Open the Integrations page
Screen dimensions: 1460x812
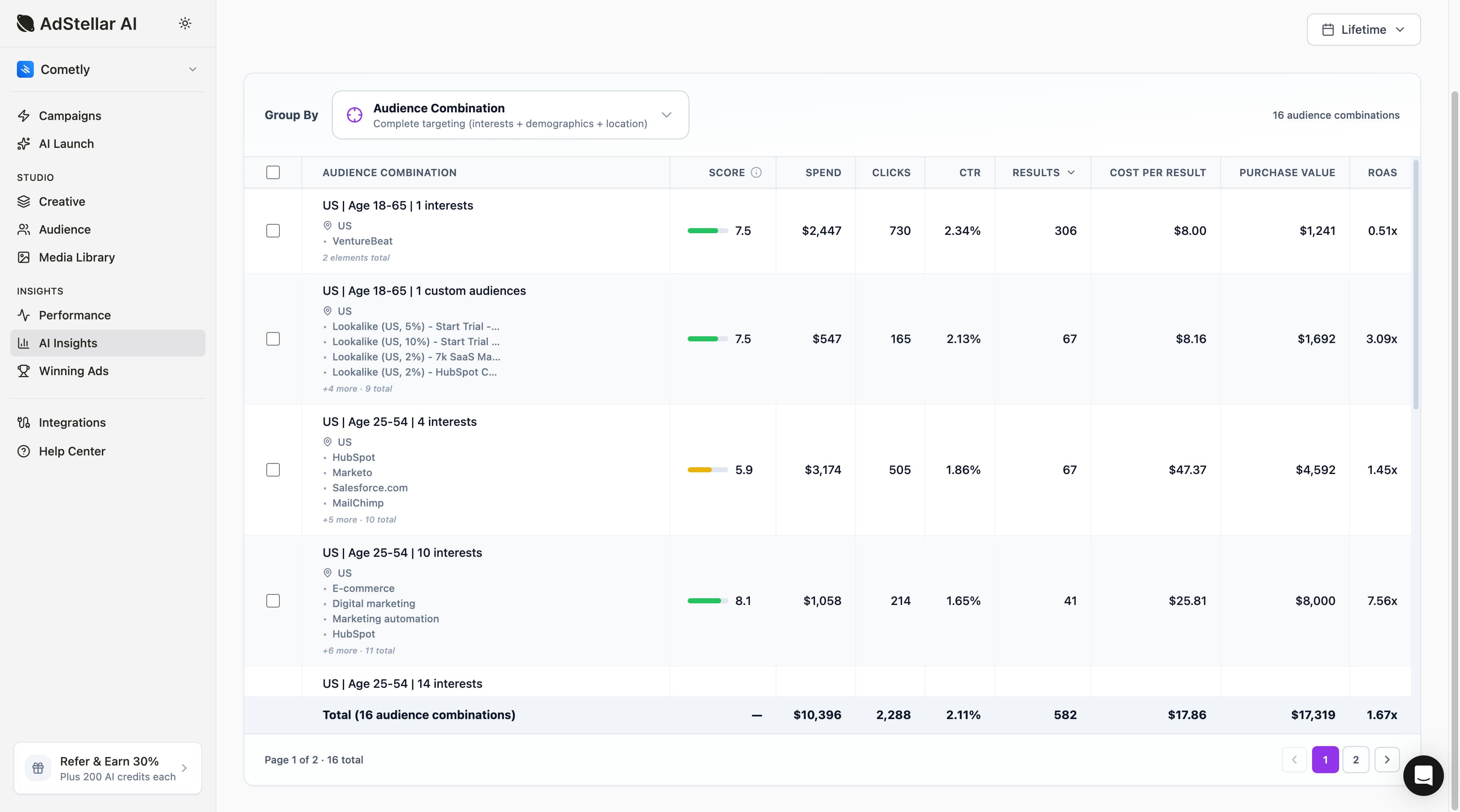coord(73,422)
